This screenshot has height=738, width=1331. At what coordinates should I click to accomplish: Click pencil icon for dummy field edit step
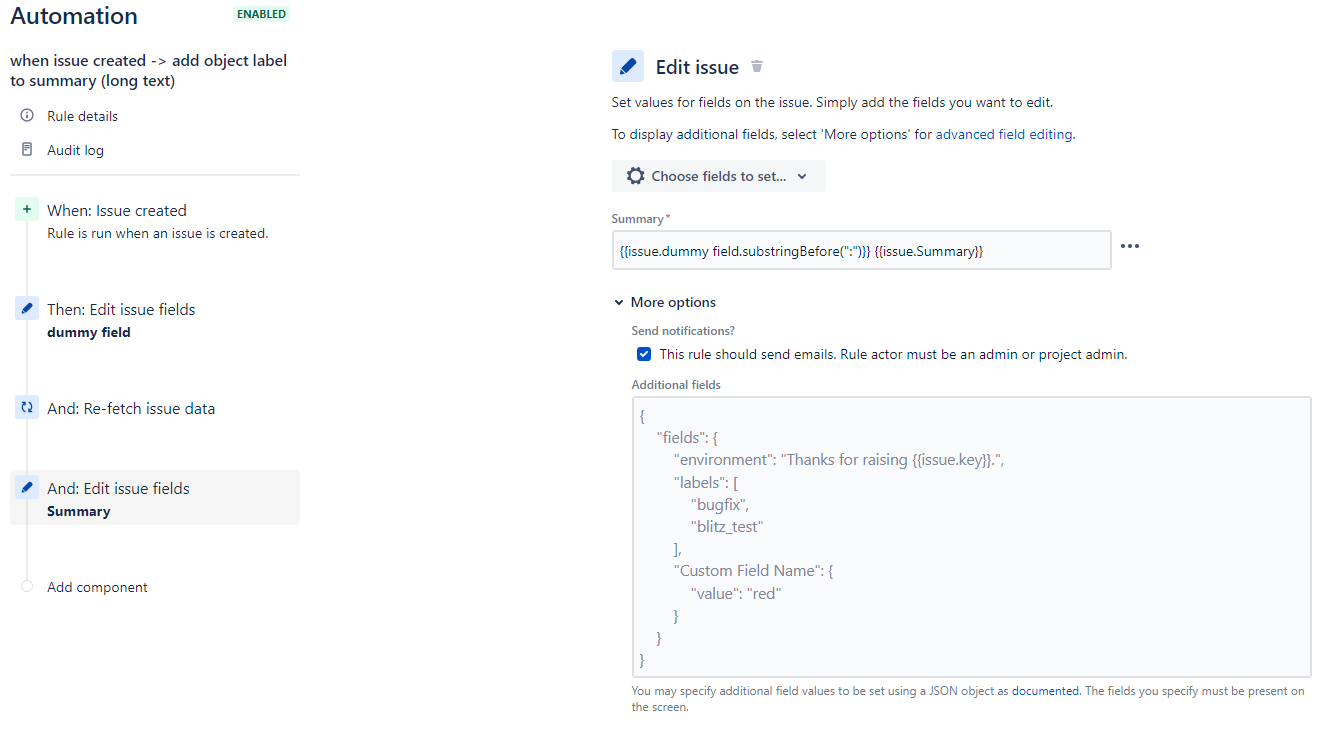tap(27, 309)
